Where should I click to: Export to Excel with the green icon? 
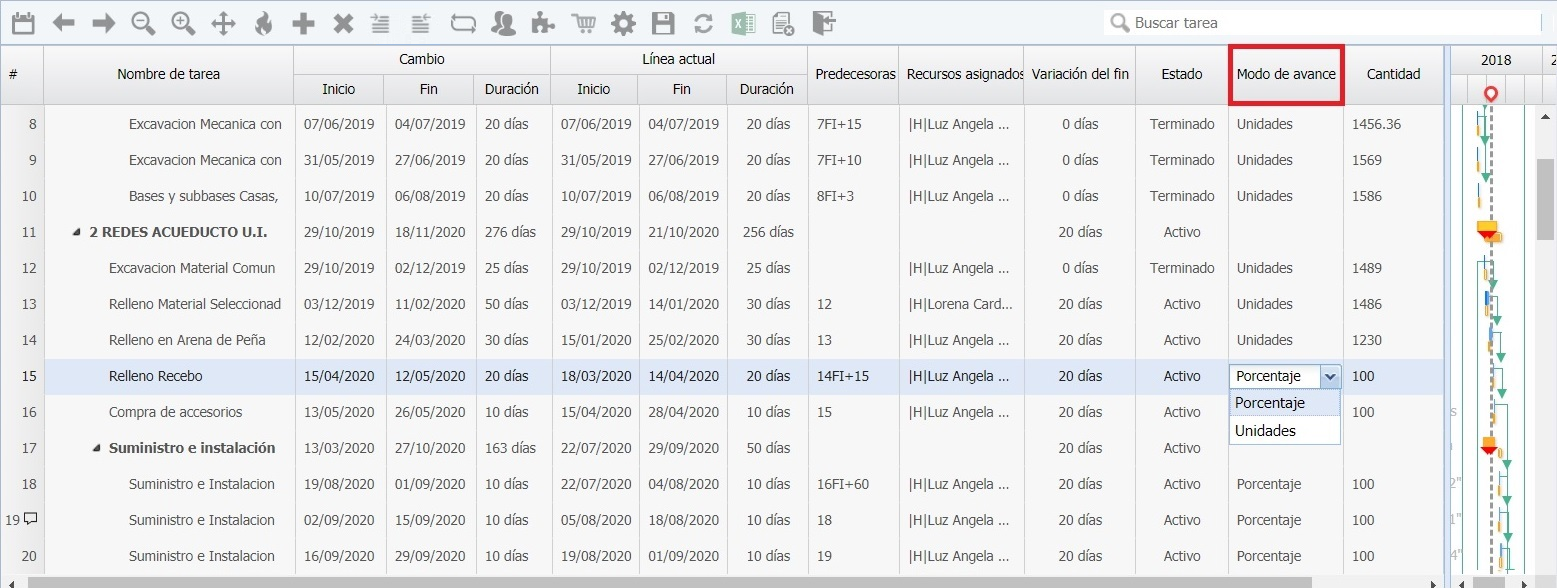tap(742, 23)
